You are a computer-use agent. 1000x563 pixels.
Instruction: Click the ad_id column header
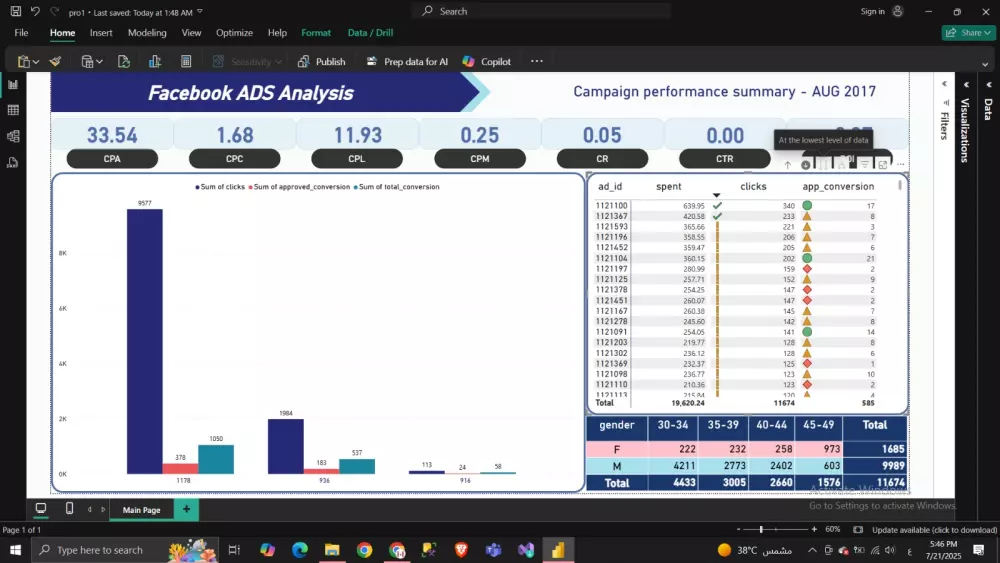[x=610, y=186]
